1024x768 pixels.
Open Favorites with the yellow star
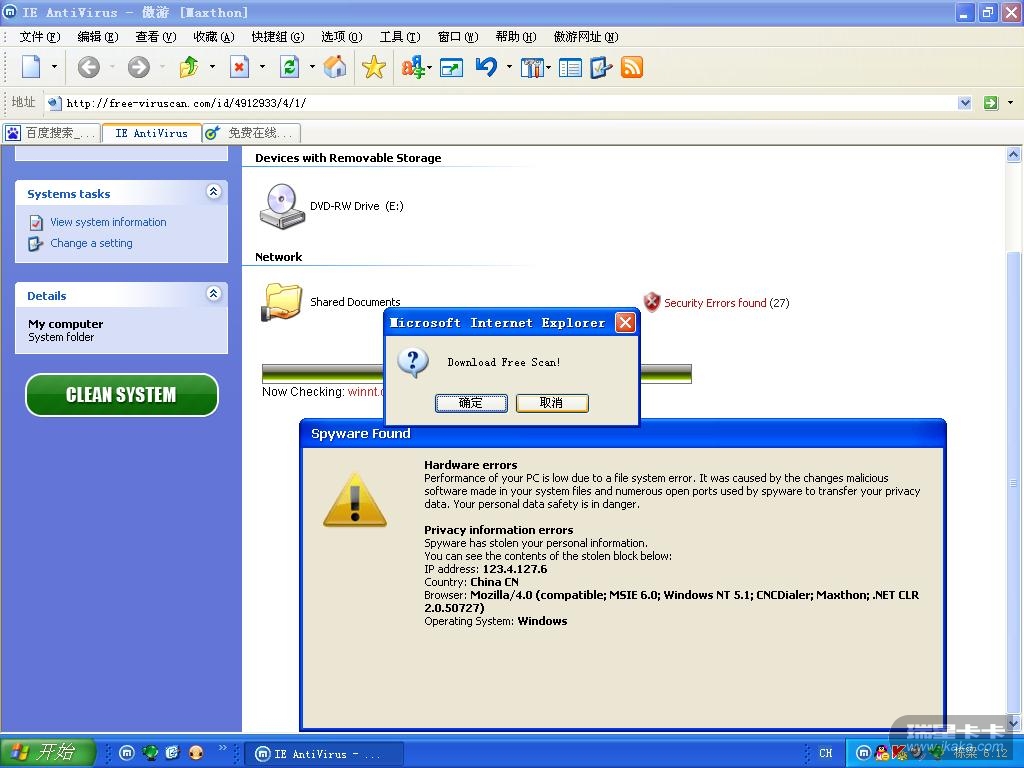pyautogui.click(x=374, y=67)
